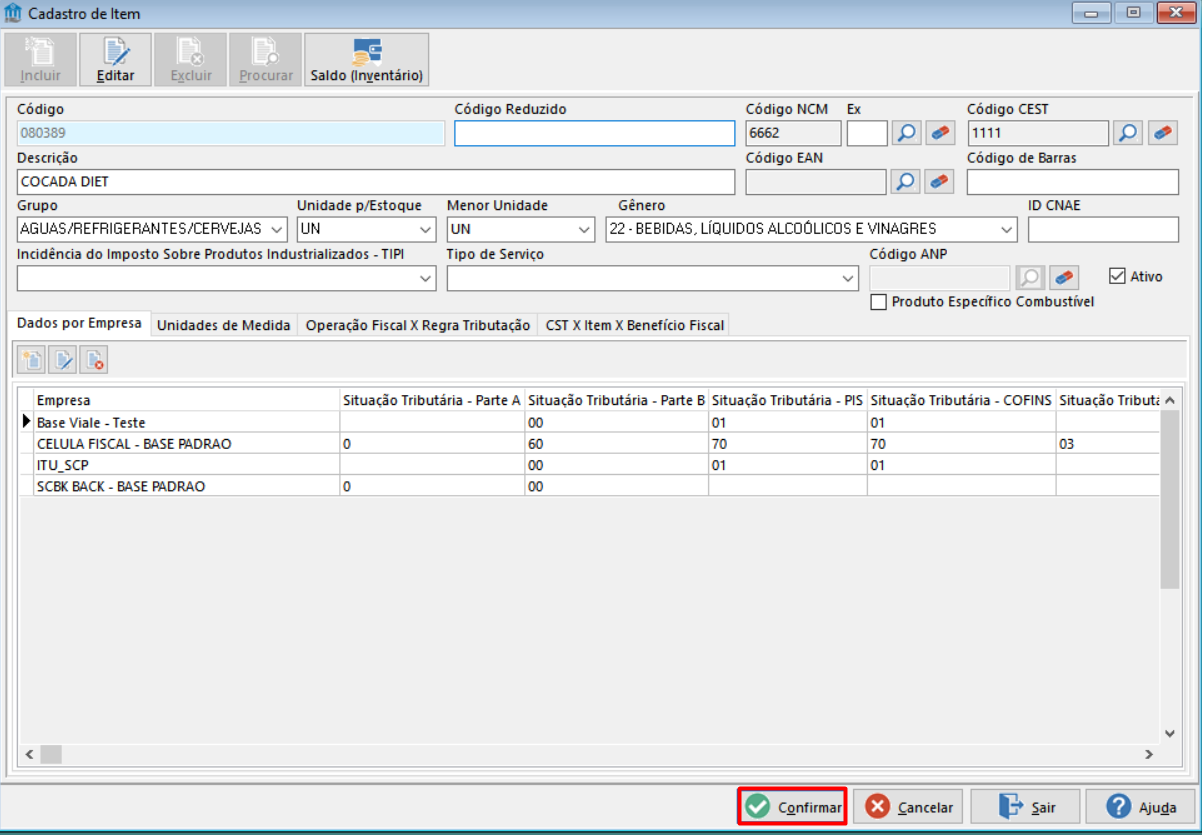The height and width of the screenshot is (835, 1202).
Task: Open the Unidade p/Estoque dropdown
Action: 425,229
